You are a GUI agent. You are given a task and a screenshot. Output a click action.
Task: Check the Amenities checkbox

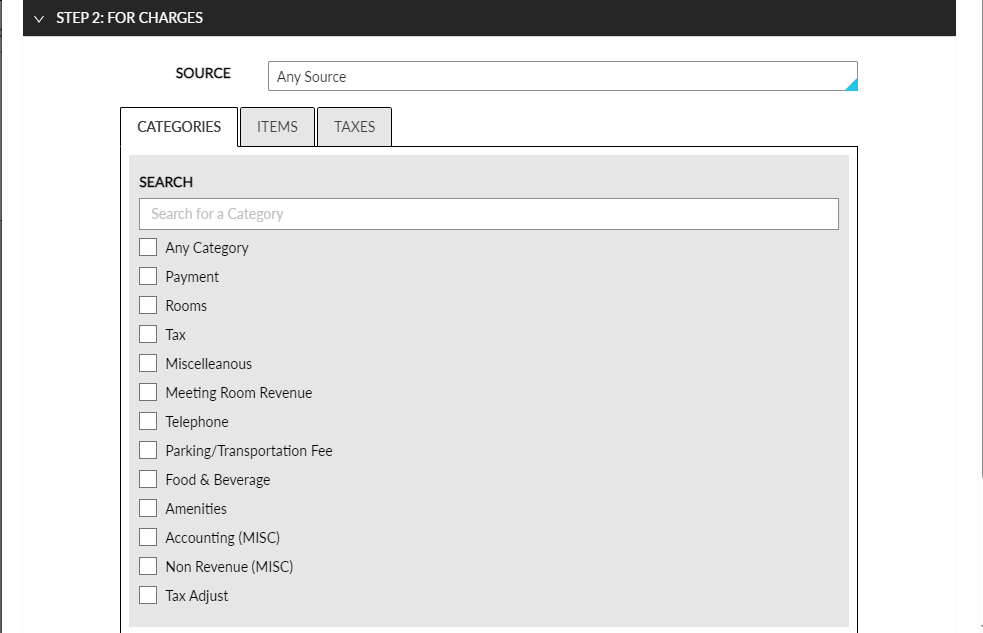click(x=148, y=508)
